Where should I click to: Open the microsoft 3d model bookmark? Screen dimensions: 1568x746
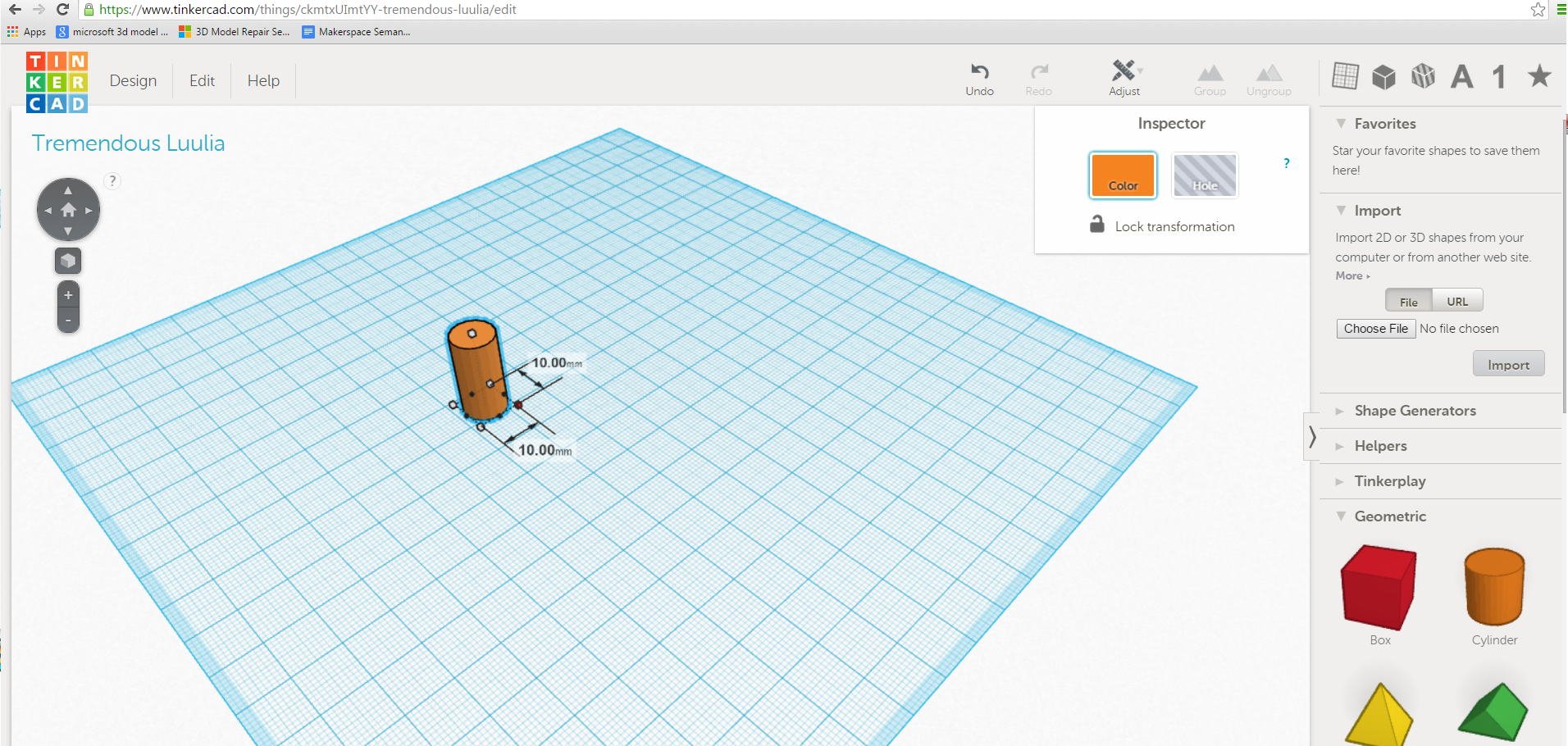pyautogui.click(x=112, y=32)
